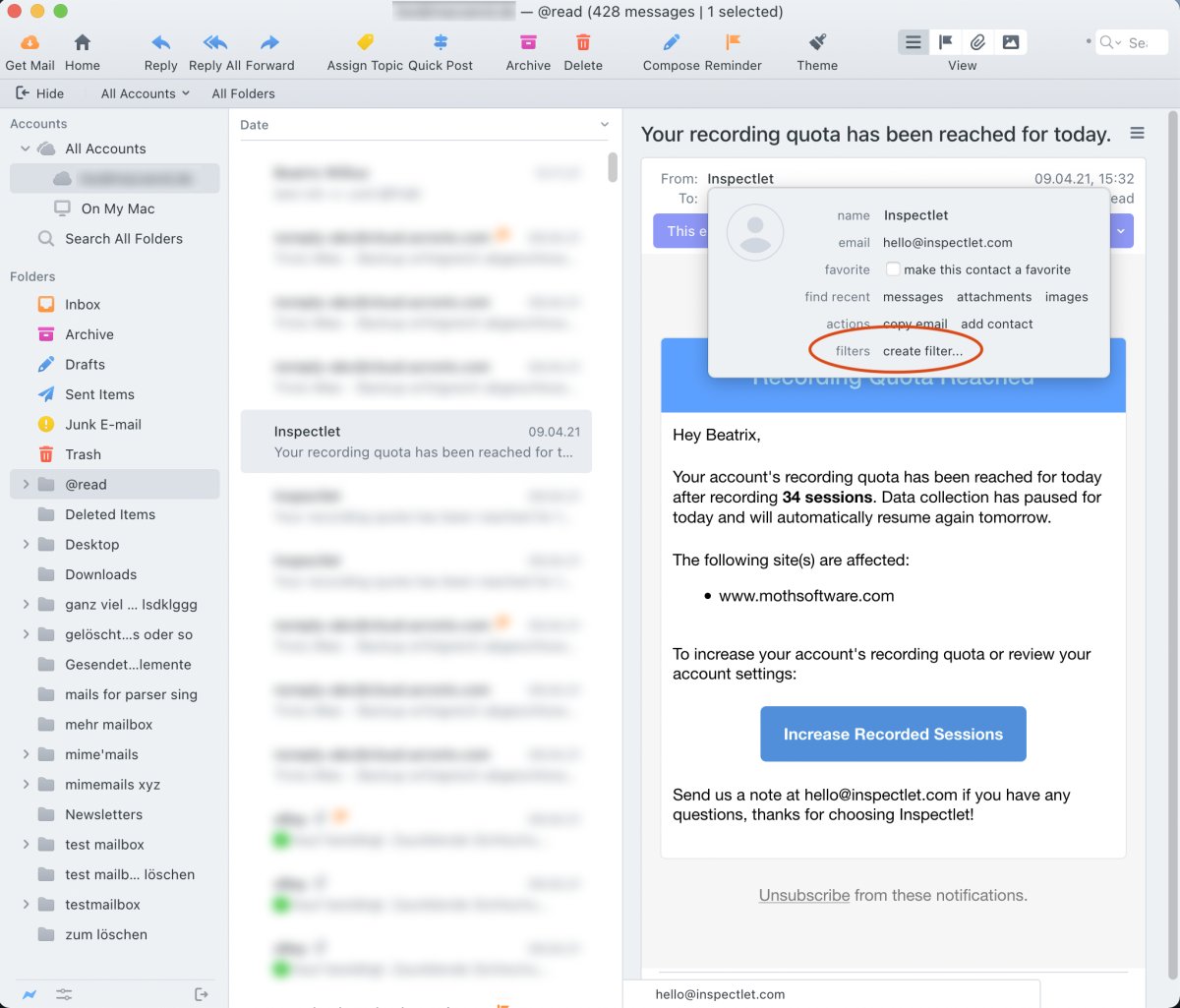Select the Inspectlet message dated 09.04.21
The width and height of the screenshot is (1180, 1008).
click(x=416, y=442)
